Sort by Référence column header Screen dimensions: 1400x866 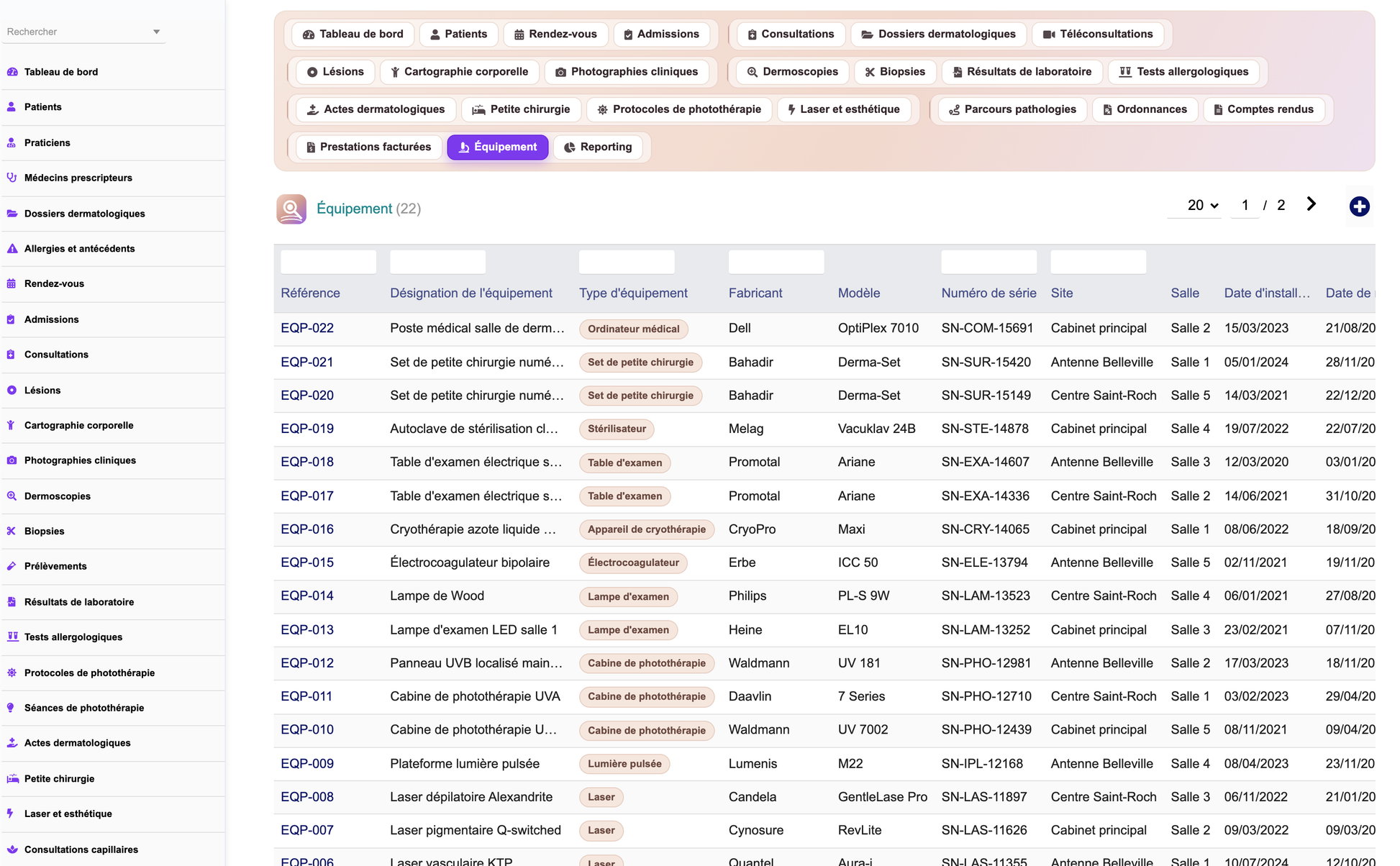tap(310, 293)
